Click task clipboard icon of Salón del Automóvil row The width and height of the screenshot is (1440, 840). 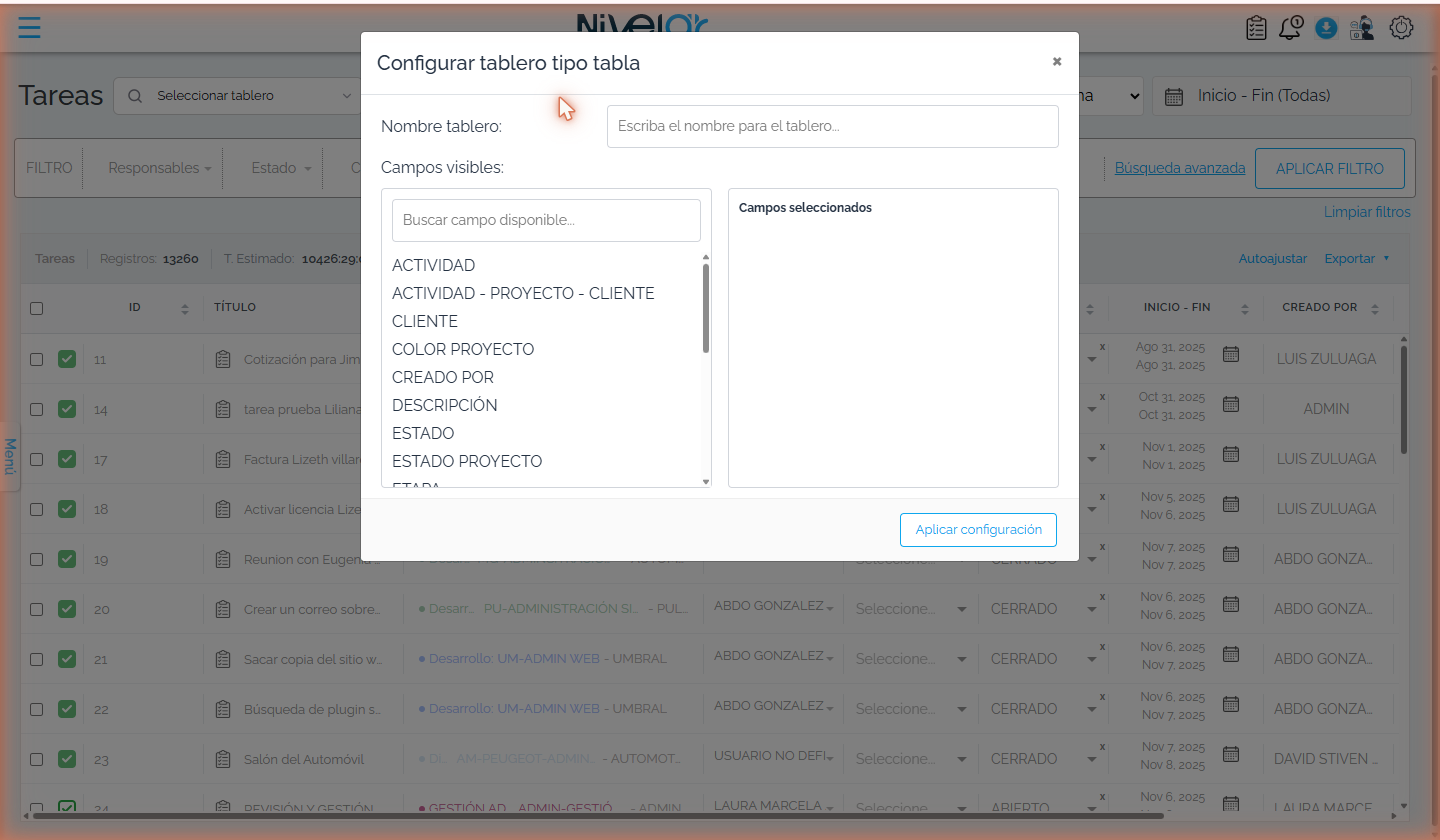pyautogui.click(x=223, y=759)
